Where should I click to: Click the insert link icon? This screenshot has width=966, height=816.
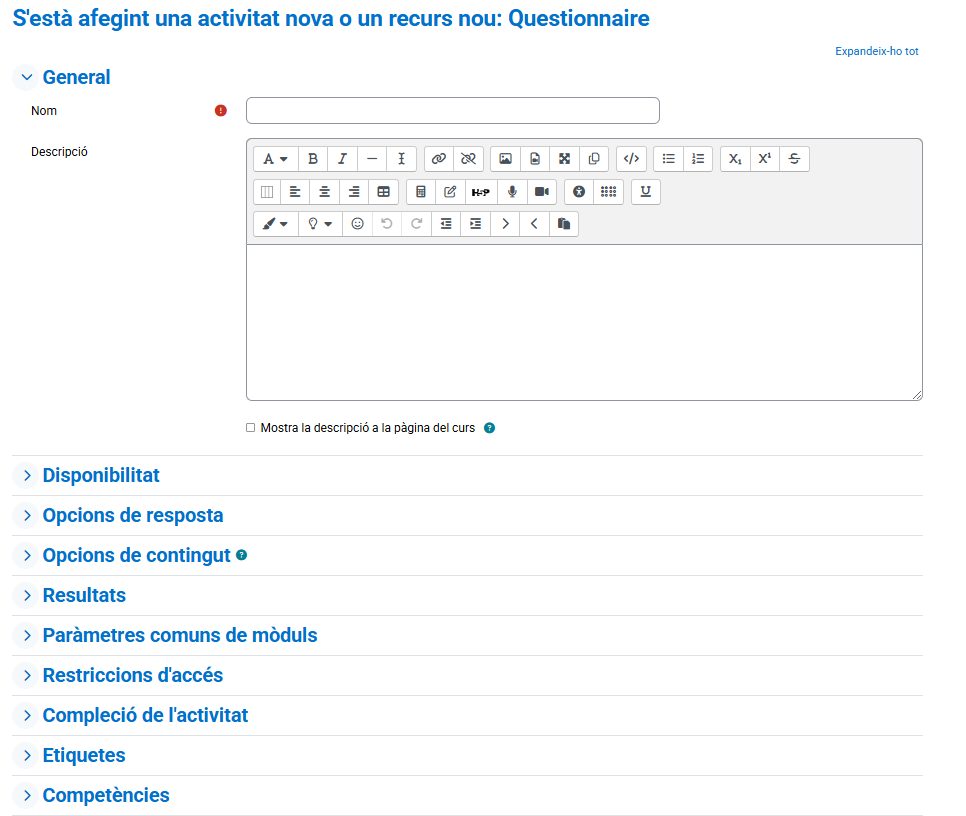coord(438,159)
